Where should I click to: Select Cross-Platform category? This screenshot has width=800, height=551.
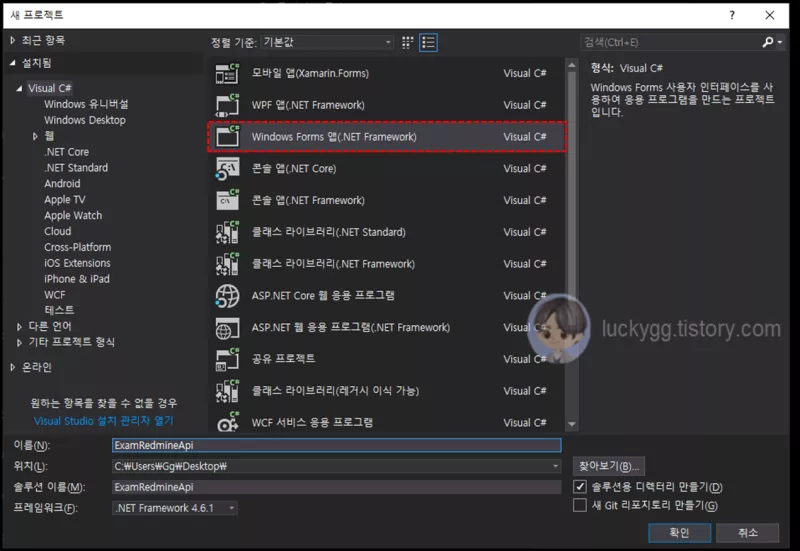[x=78, y=247]
